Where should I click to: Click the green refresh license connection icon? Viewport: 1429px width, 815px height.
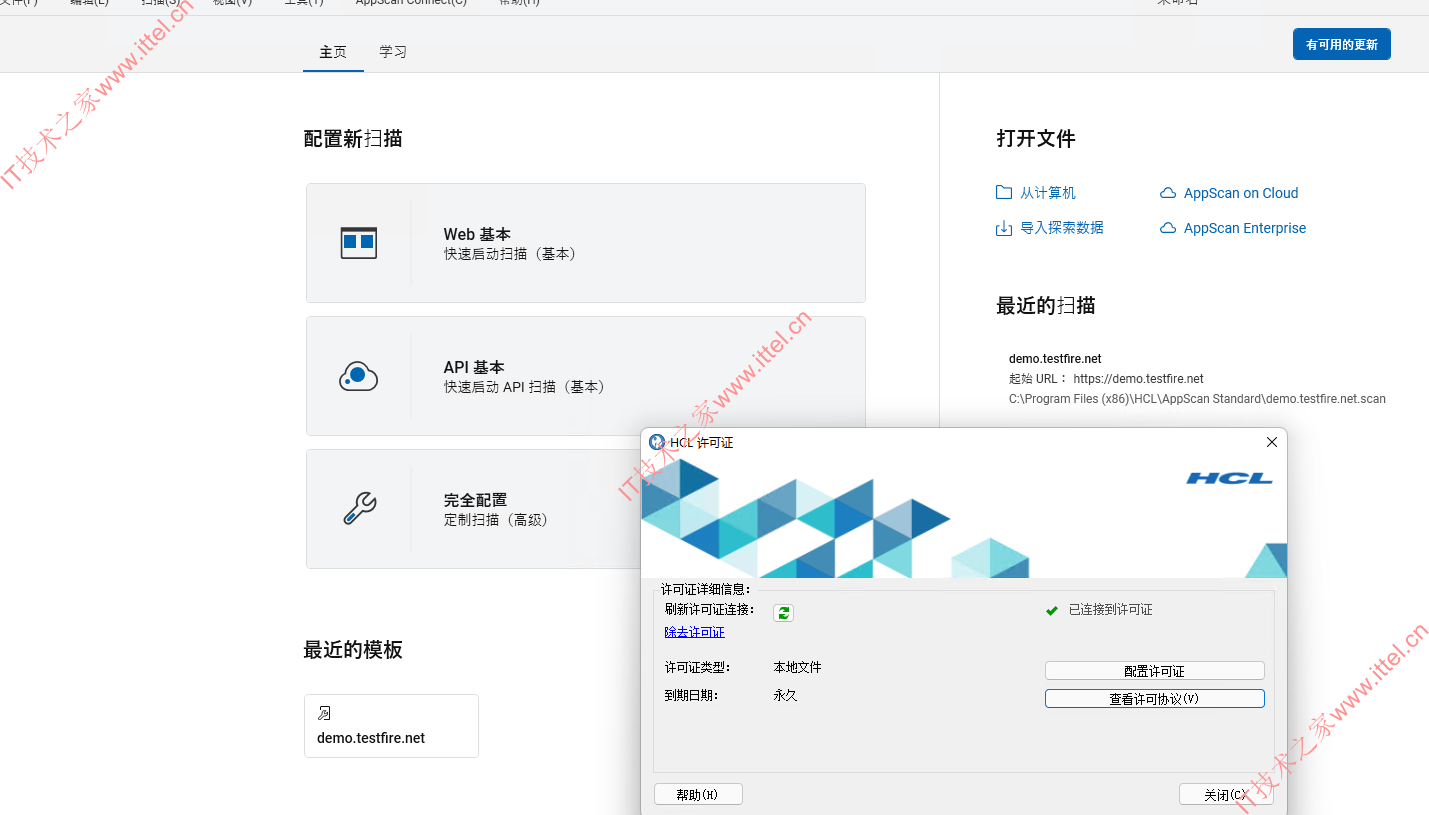783,613
